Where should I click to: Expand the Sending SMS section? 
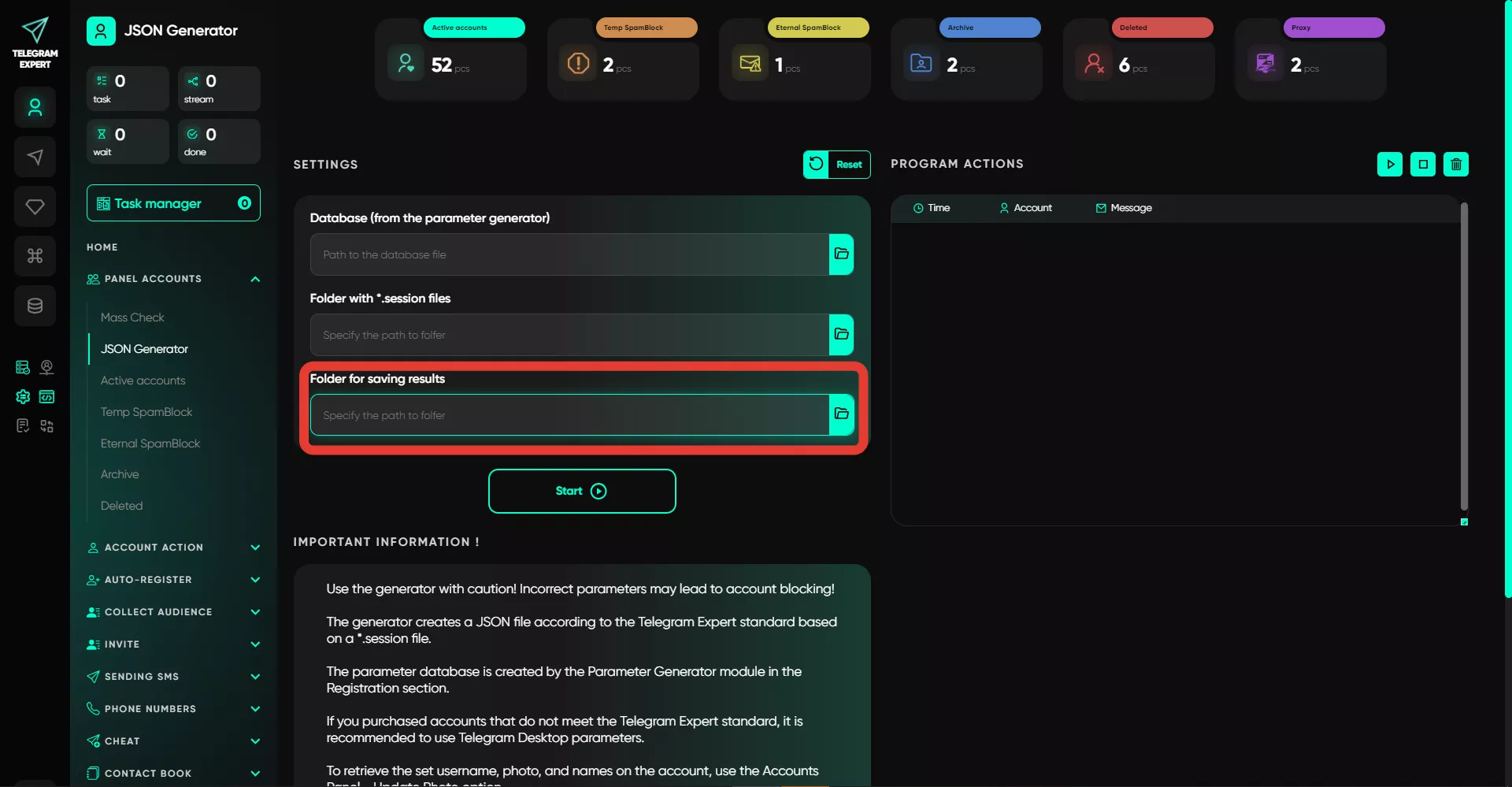[255, 677]
